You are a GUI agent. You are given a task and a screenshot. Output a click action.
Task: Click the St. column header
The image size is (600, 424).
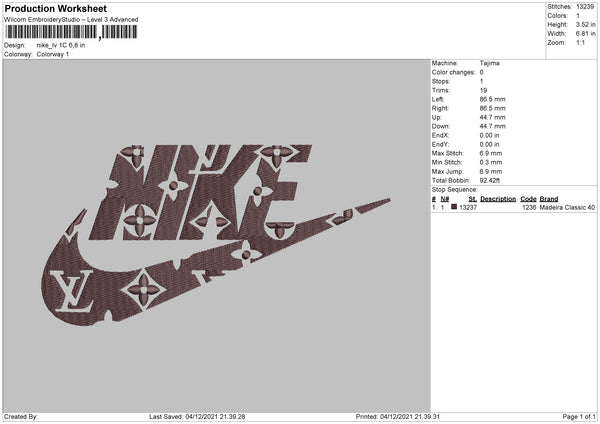[473, 199]
